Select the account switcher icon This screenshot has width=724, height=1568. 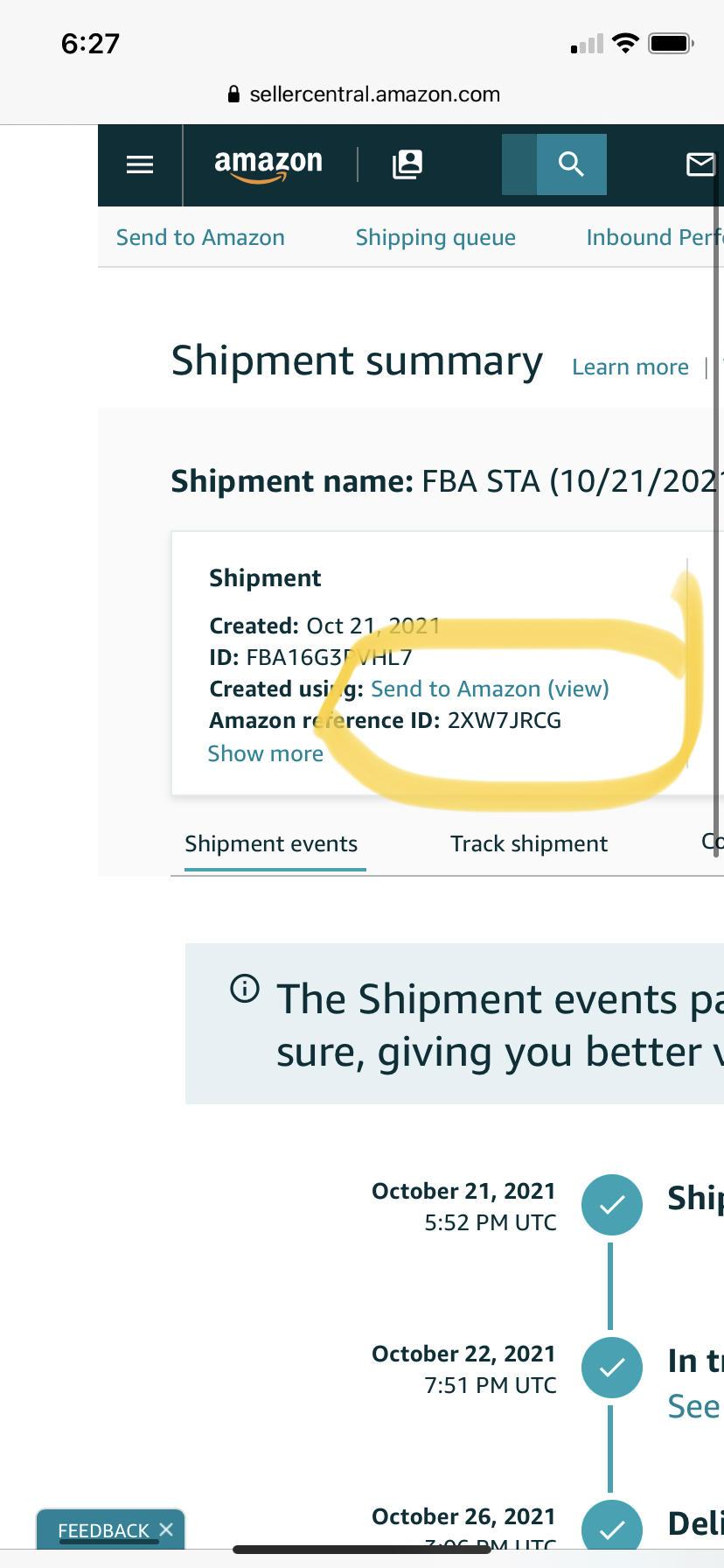click(x=407, y=164)
